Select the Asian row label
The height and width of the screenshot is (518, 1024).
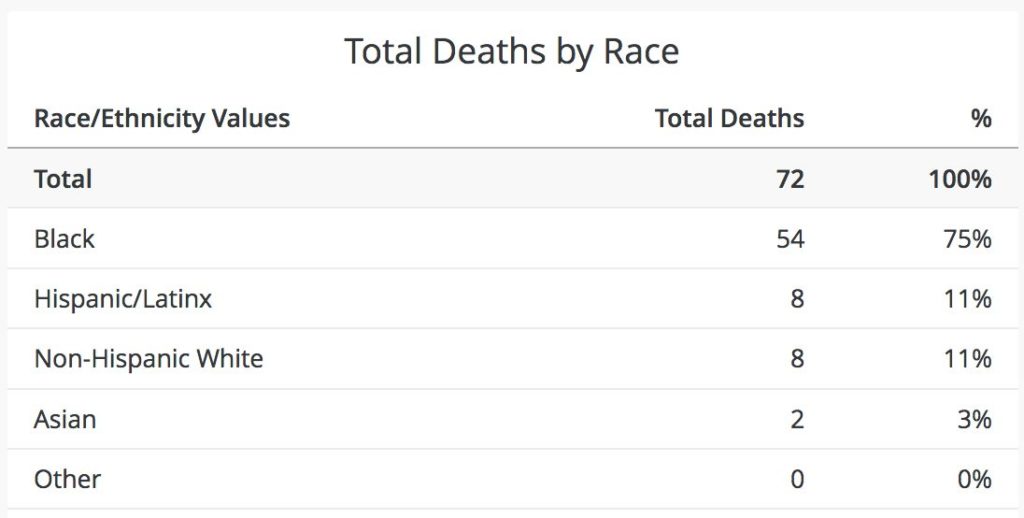65,419
